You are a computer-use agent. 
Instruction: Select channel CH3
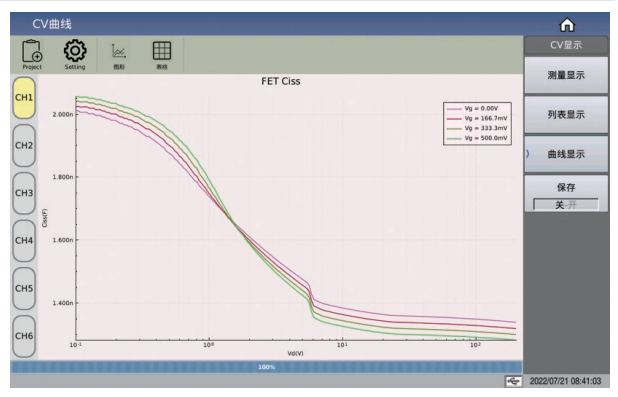click(24, 193)
